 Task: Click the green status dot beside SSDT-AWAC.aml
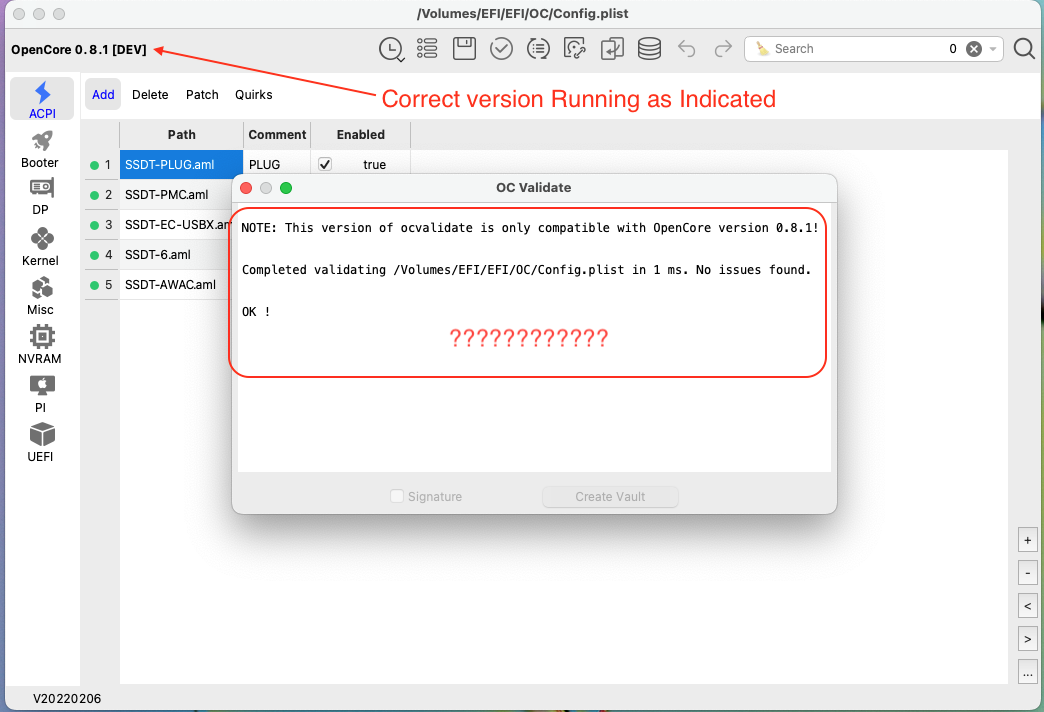coord(93,284)
